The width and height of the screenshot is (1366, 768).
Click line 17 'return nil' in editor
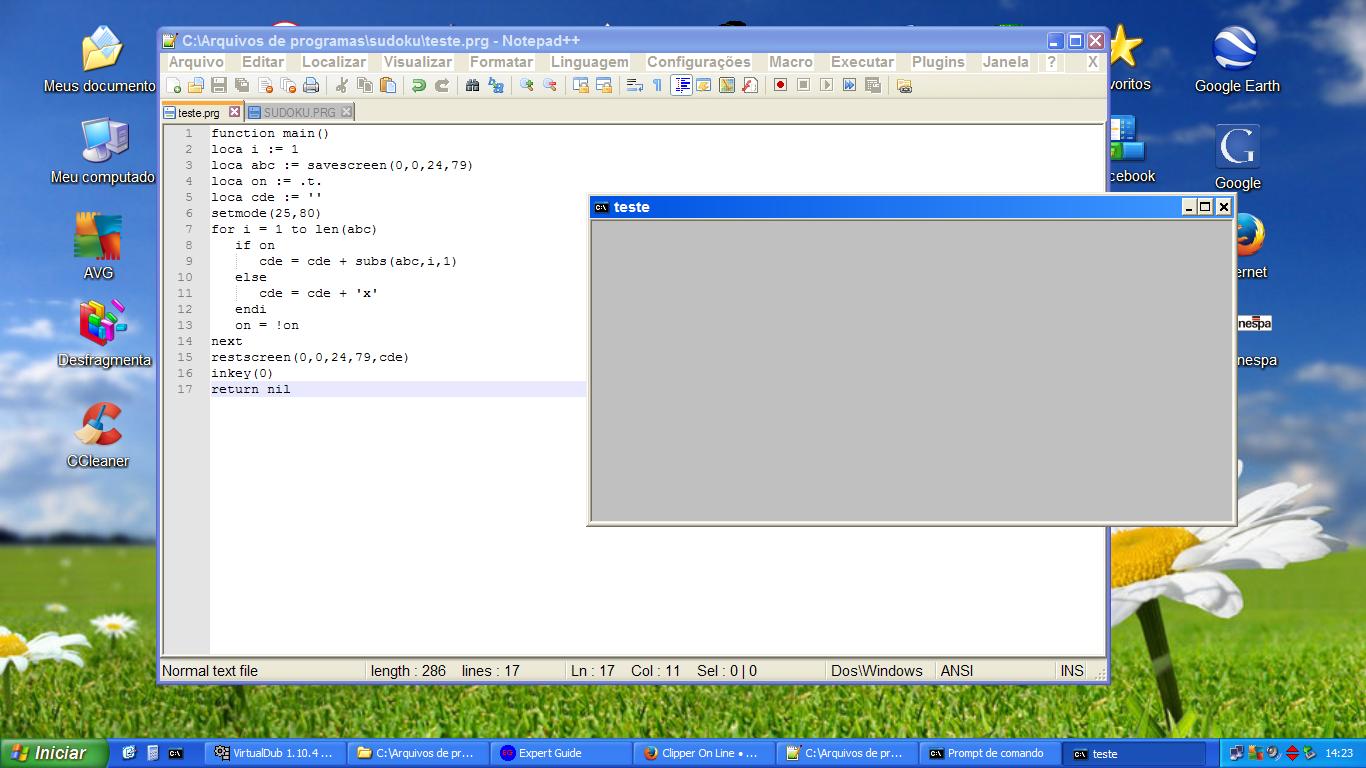click(251, 390)
